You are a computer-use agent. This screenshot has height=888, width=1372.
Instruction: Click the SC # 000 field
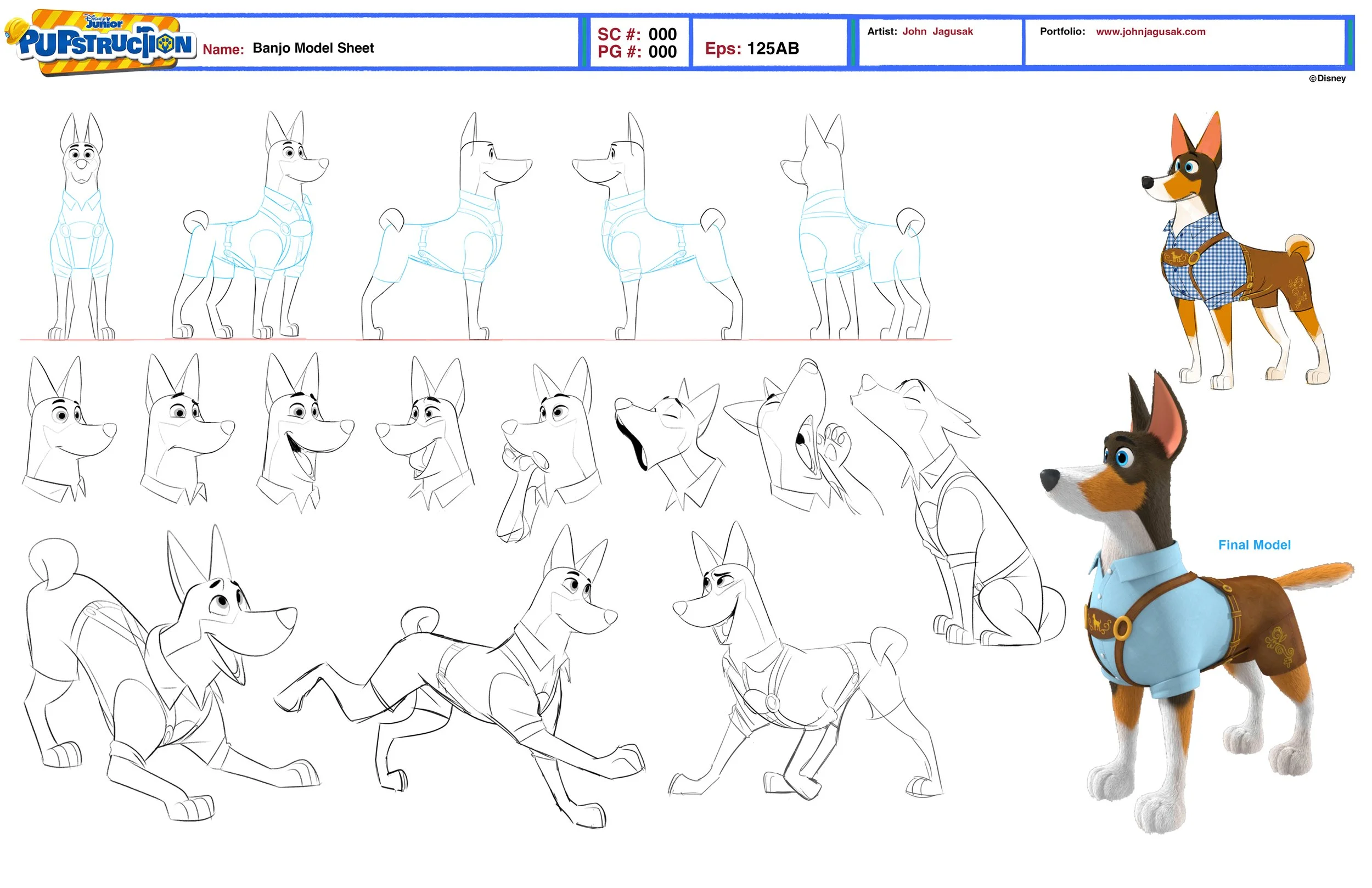[x=637, y=34]
